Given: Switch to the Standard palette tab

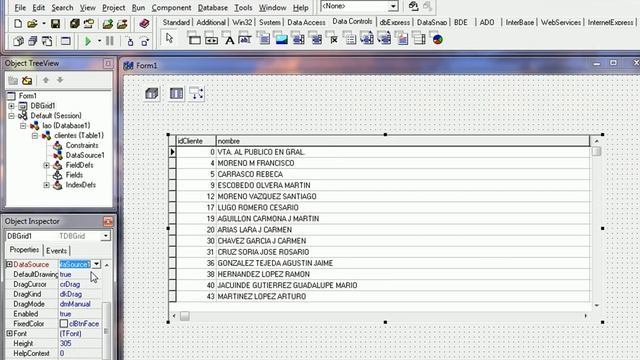Looking at the screenshot, I should point(176,22).
